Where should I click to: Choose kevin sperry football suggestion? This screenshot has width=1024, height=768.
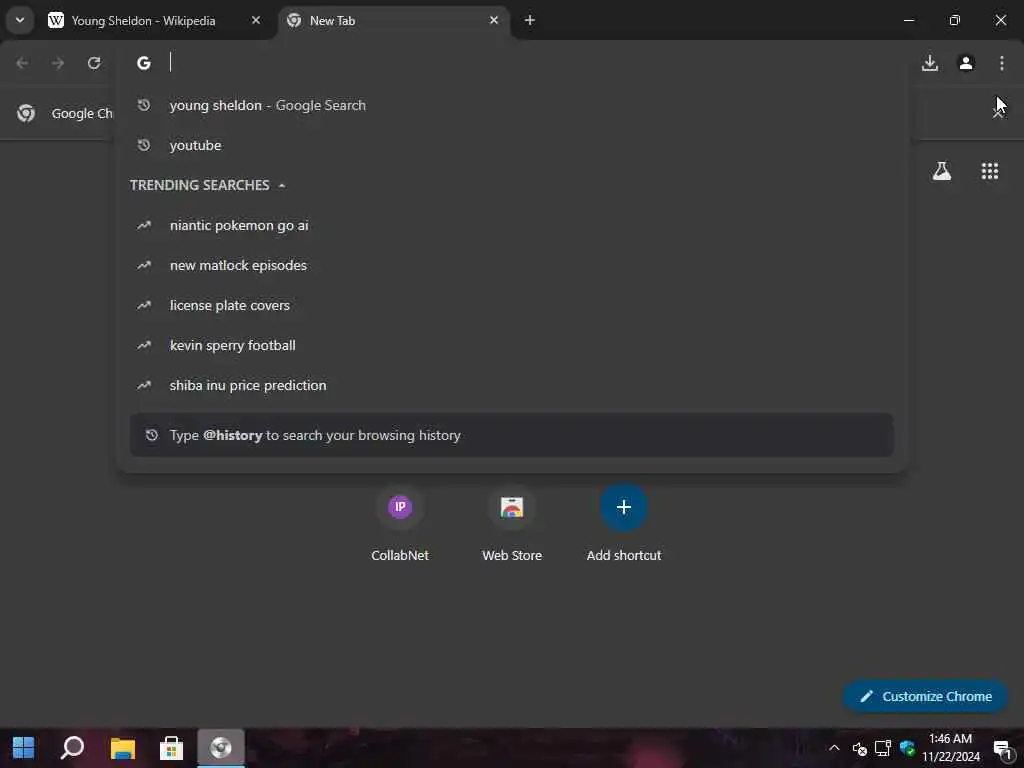point(511,345)
